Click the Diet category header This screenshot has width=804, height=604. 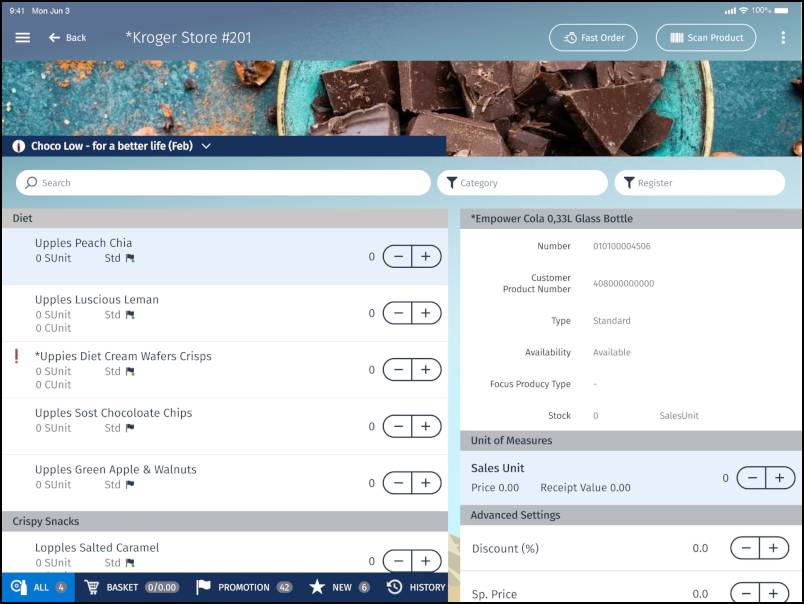click(225, 218)
